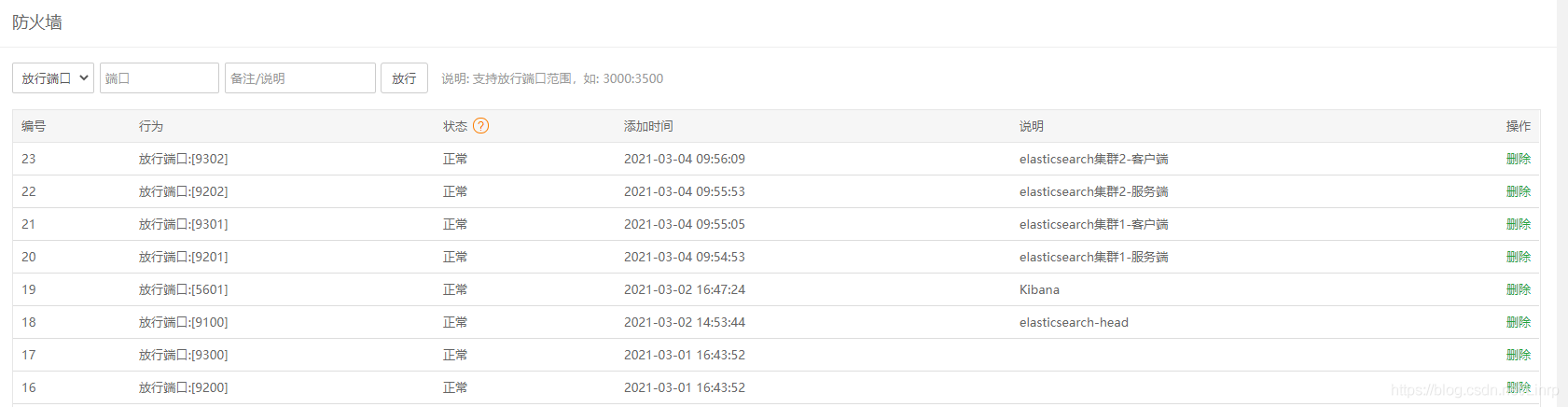The image size is (1568, 407).
Task: Click the 行为 column header
Action: 151,126
